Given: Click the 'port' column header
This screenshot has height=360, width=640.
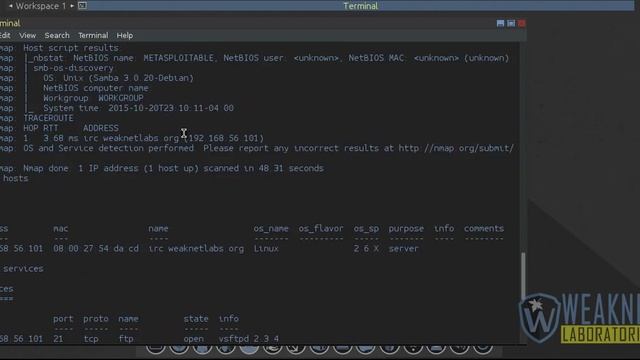Looking at the screenshot, I should [63, 319].
